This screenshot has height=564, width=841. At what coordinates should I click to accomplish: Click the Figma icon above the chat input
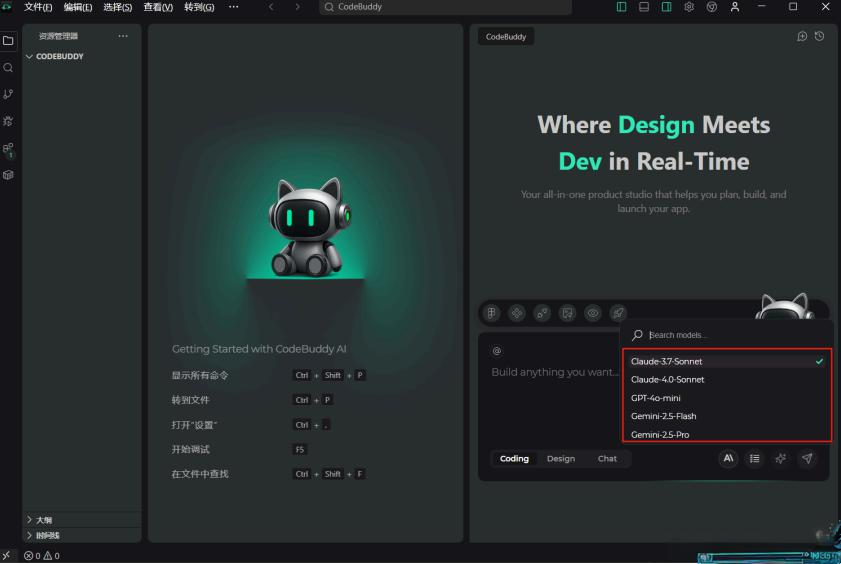pyautogui.click(x=492, y=313)
